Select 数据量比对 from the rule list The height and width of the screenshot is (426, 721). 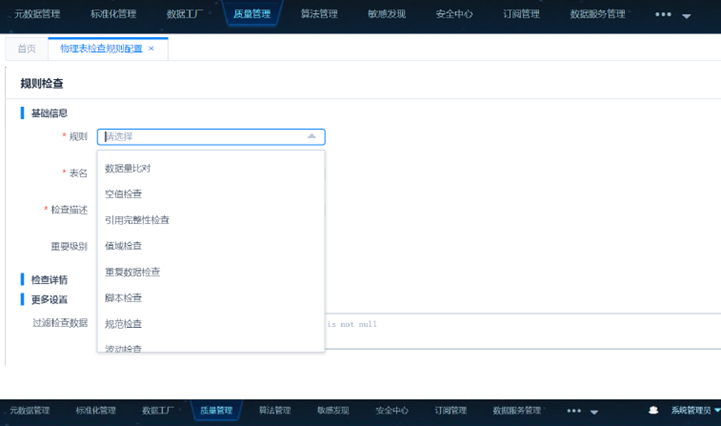(x=128, y=168)
